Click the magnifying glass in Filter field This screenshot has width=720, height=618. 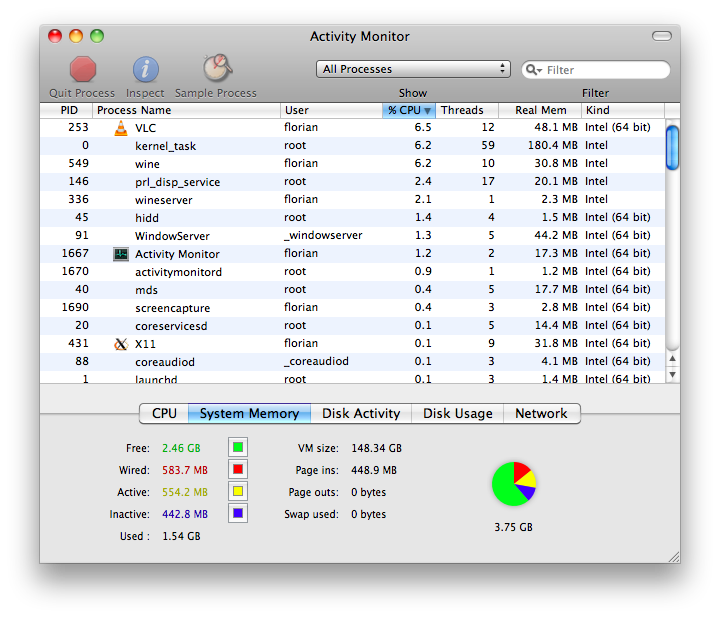tap(534, 70)
